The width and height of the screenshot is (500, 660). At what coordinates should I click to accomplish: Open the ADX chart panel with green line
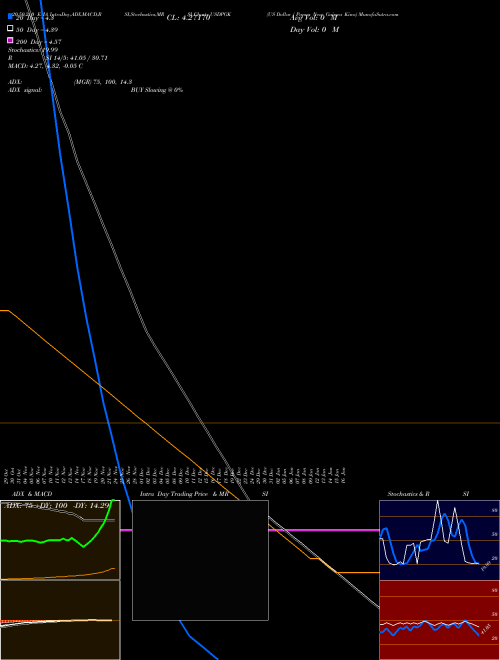[60, 540]
